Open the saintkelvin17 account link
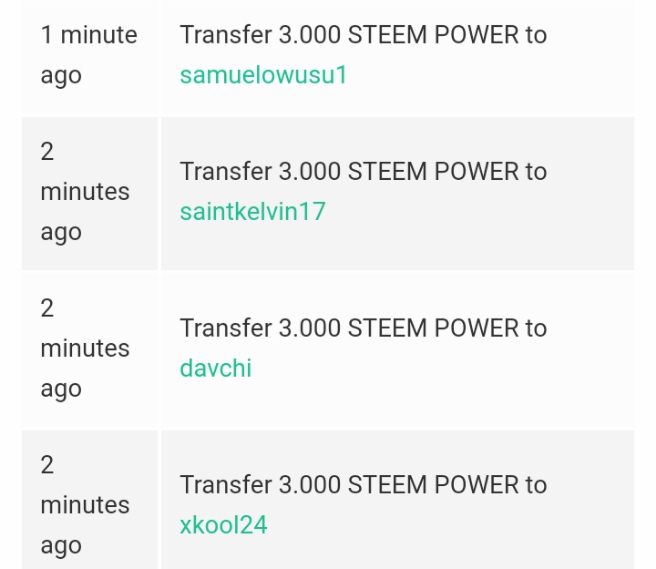This screenshot has width=656, height=569. tap(253, 211)
